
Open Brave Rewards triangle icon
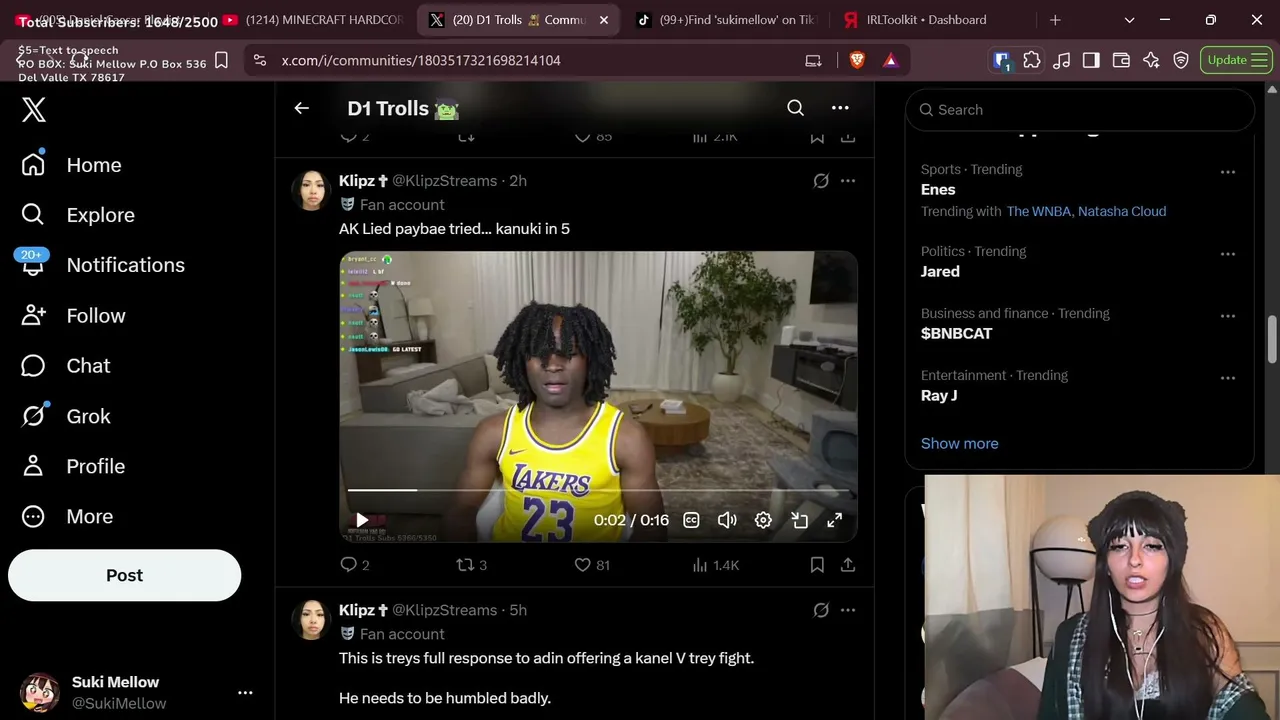[890, 60]
